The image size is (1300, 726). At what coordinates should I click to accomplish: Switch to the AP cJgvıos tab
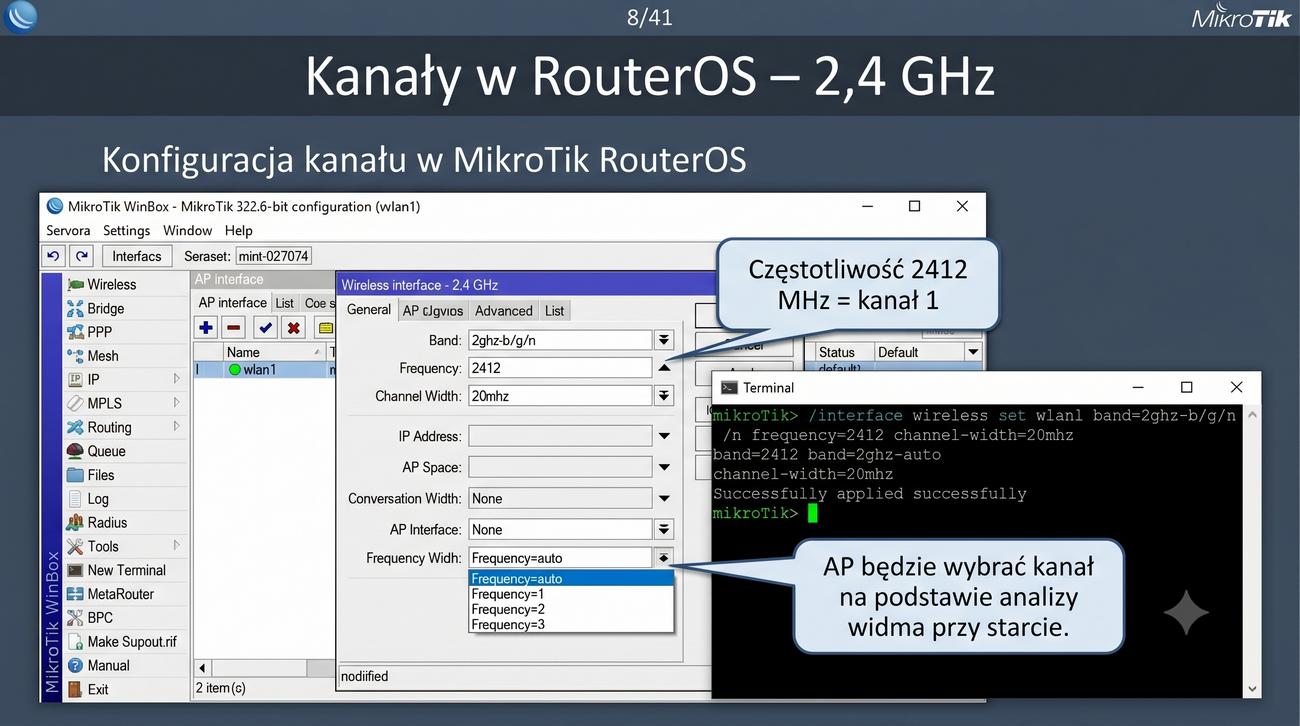click(433, 311)
